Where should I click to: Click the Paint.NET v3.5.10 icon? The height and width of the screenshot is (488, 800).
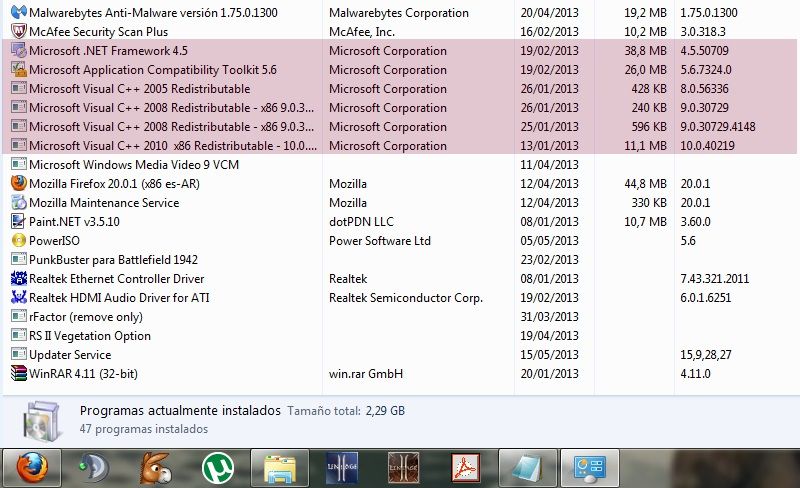click(19, 221)
